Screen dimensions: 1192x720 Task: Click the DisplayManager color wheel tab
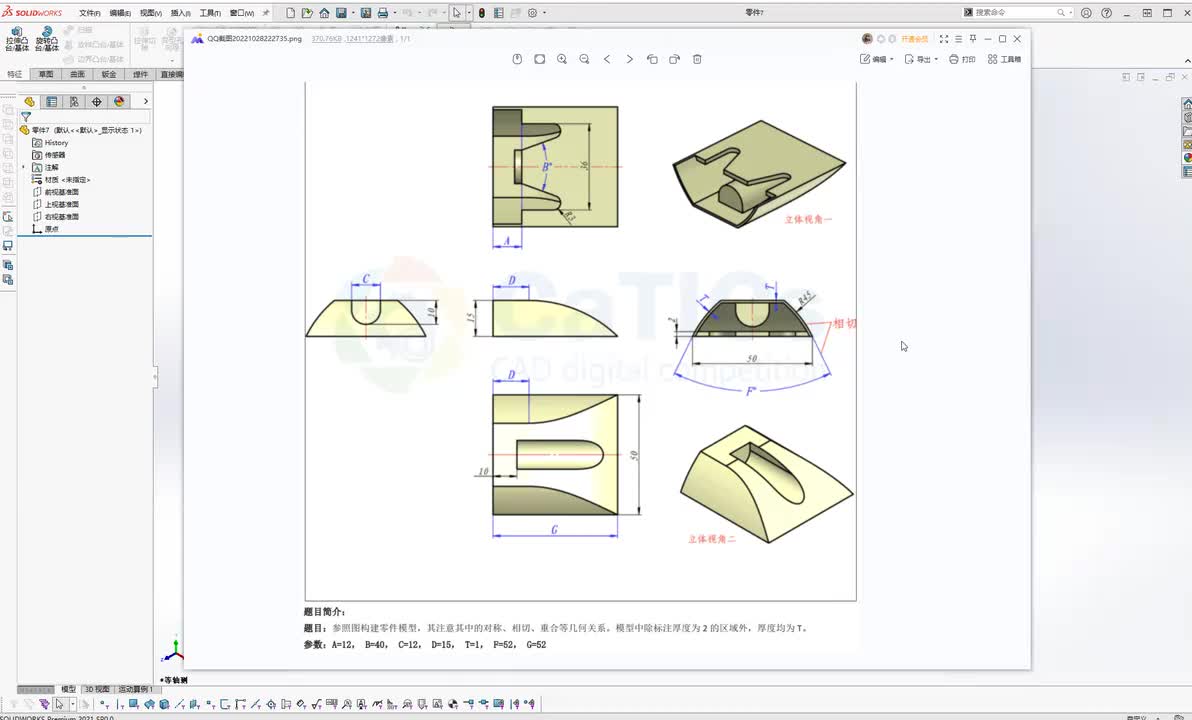pos(119,102)
